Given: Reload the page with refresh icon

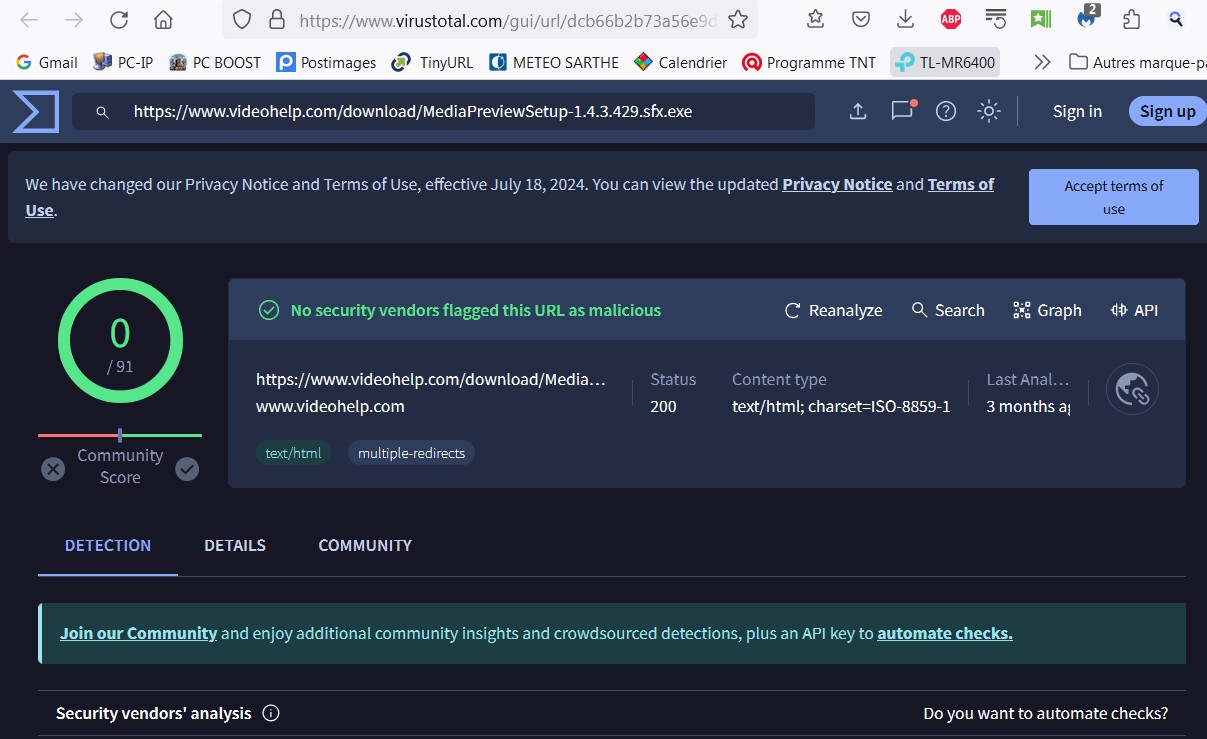Looking at the screenshot, I should pos(119,20).
